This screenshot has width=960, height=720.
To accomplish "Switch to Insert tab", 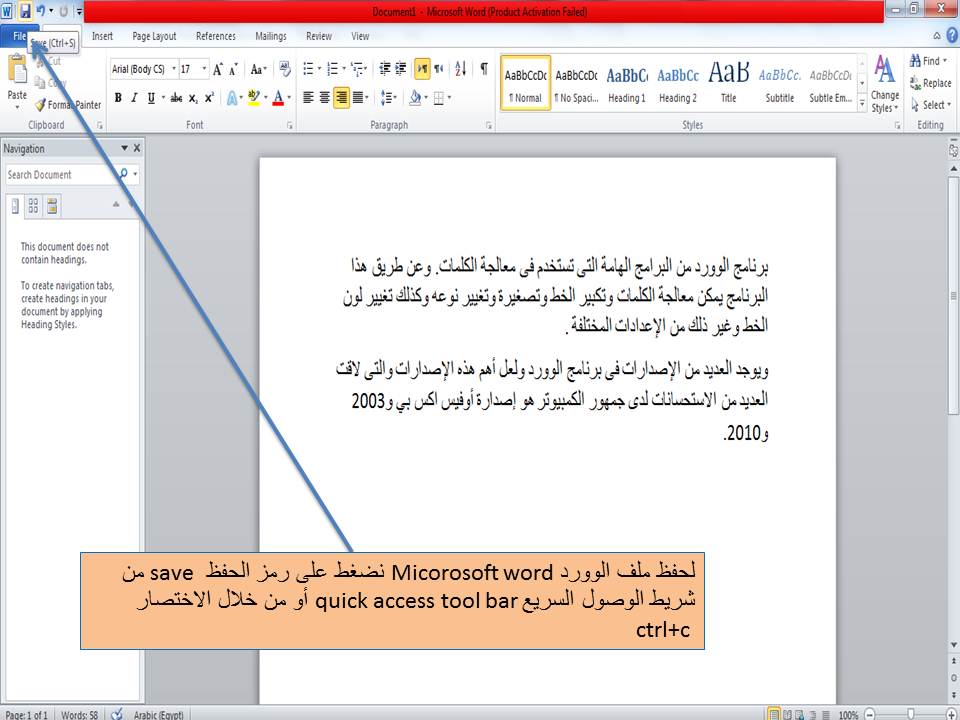I will pyautogui.click(x=102, y=36).
